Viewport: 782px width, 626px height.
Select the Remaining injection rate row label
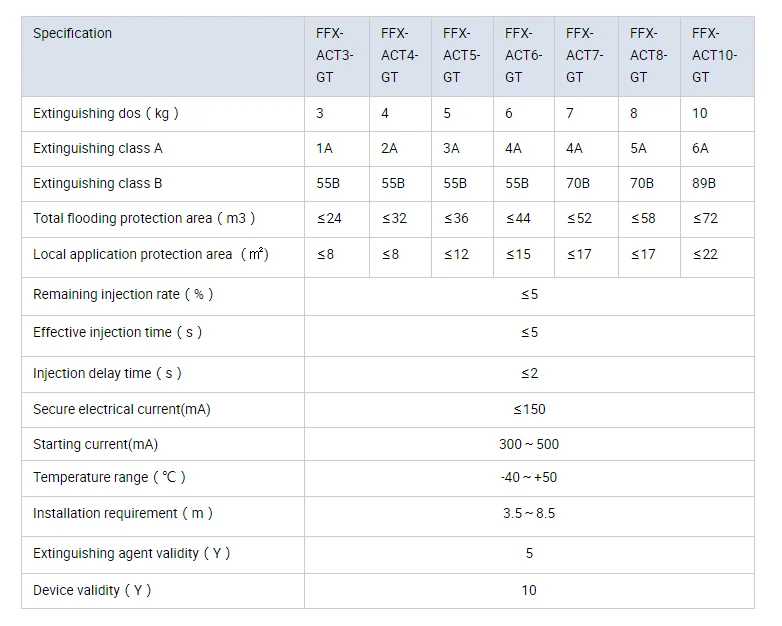pos(123,295)
